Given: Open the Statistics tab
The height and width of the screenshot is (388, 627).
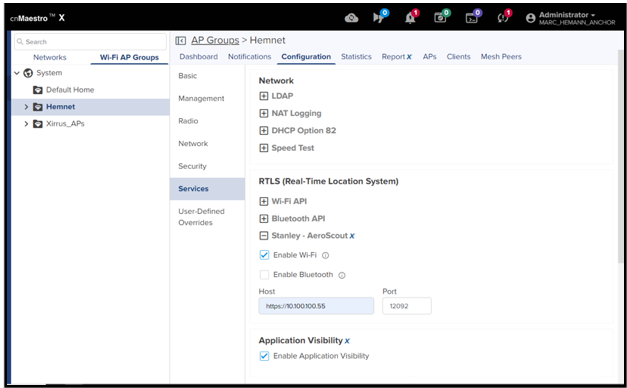Looking at the screenshot, I should [356, 57].
